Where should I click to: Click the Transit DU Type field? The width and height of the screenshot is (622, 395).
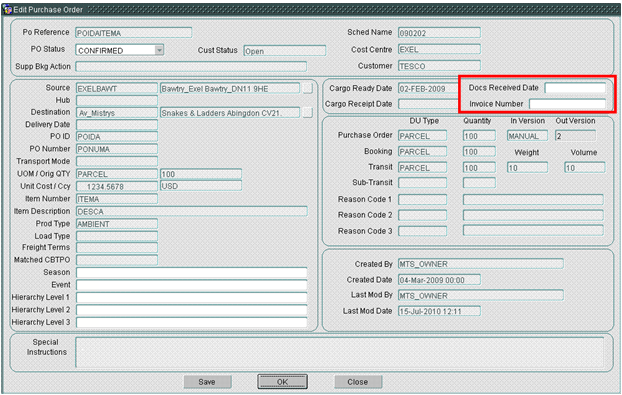pos(422,167)
